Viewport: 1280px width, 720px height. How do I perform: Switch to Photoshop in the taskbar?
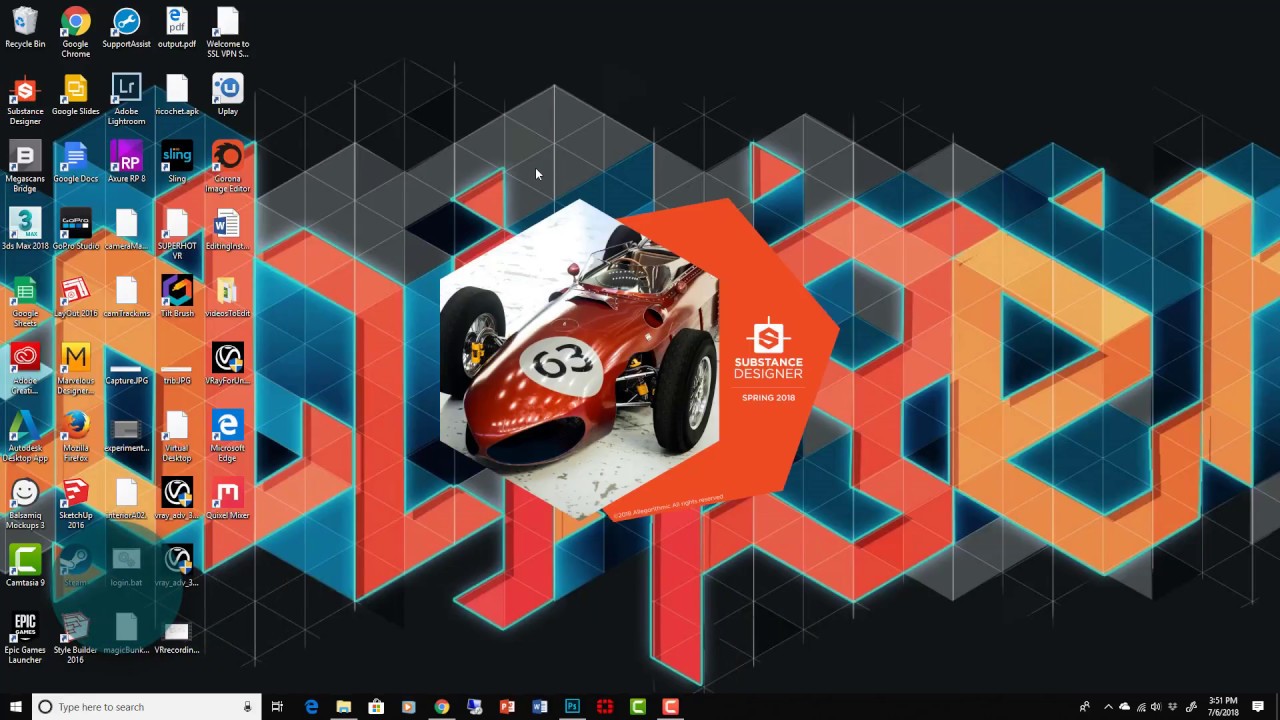pos(572,707)
